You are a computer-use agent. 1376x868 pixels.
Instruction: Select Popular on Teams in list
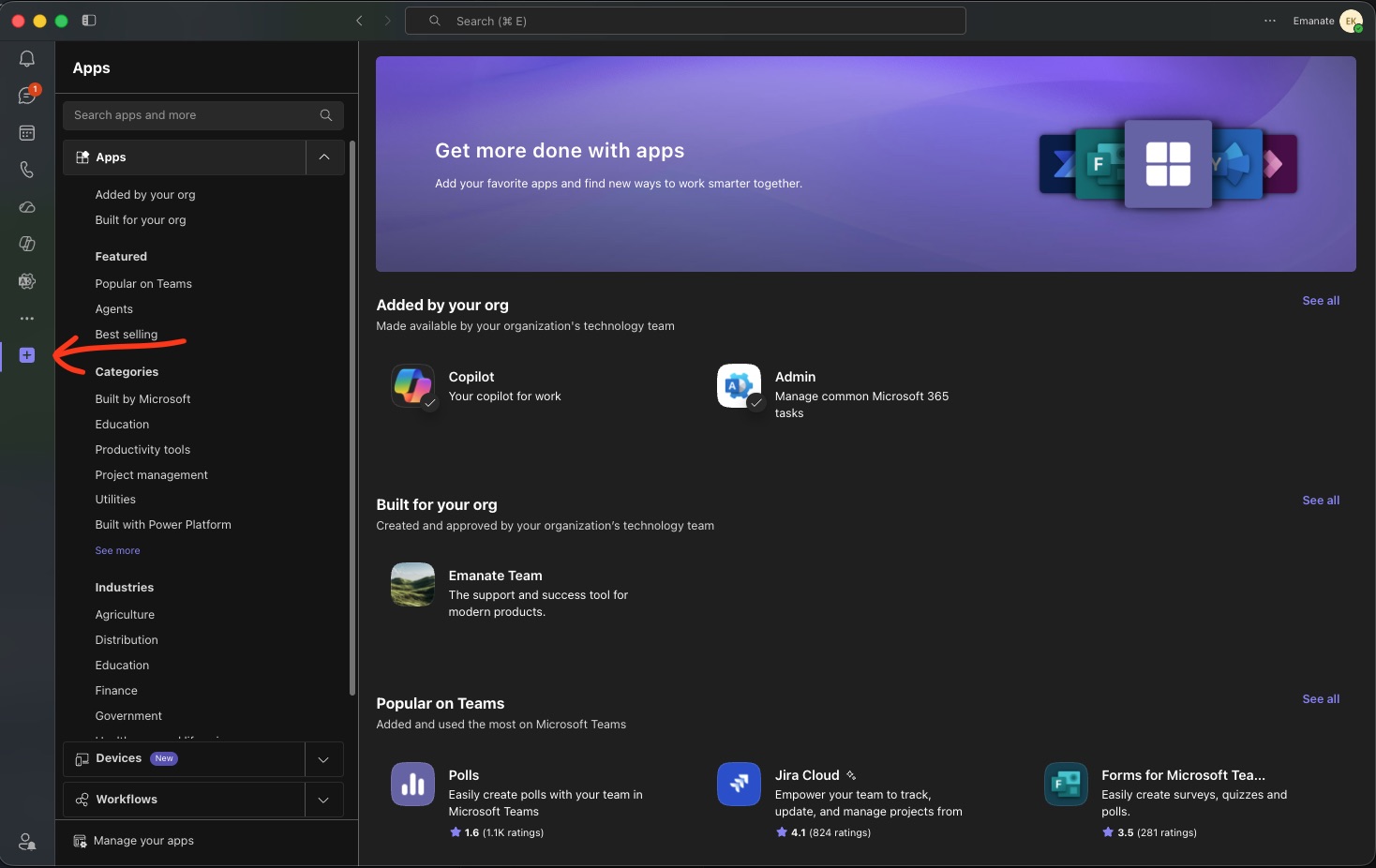[x=143, y=284]
